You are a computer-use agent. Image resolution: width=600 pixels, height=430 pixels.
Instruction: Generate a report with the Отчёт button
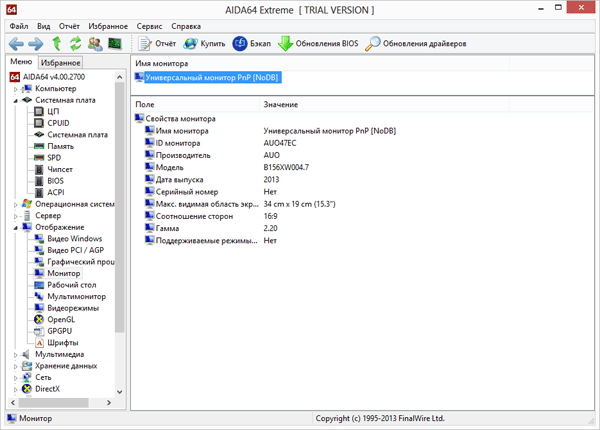click(x=157, y=44)
